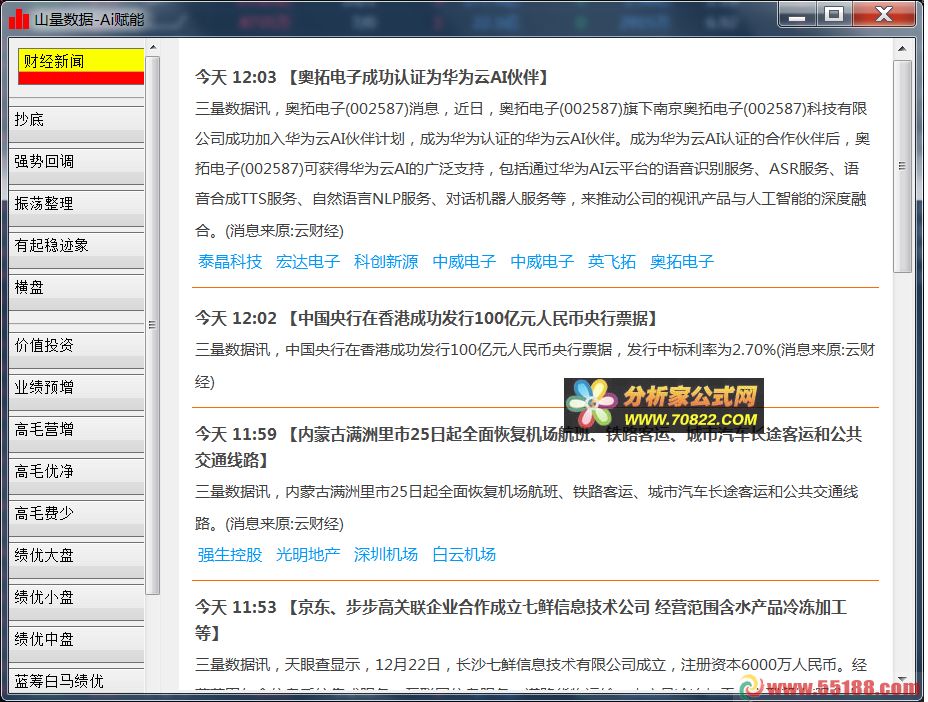Screen dimensions: 928x702
Task: Click the 今天 11:59 内蒙古满洲里市 headline
Action: tap(529, 447)
